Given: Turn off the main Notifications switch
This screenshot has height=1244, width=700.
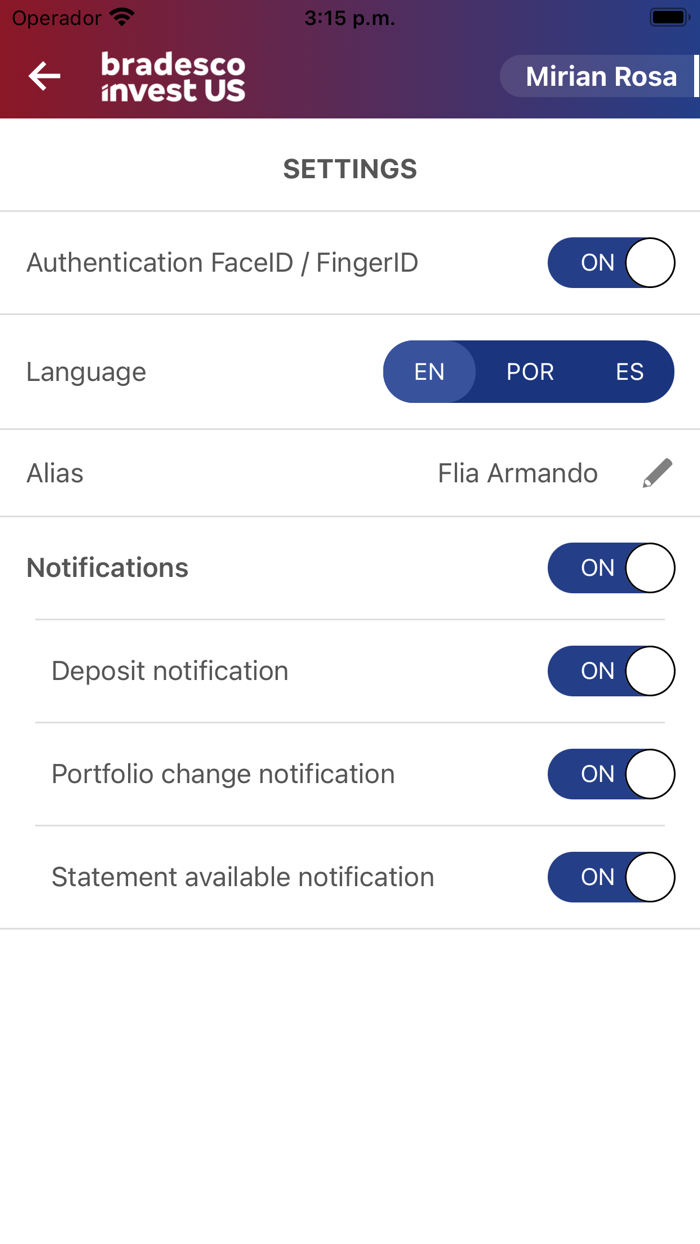Looking at the screenshot, I should (x=611, y=568).
